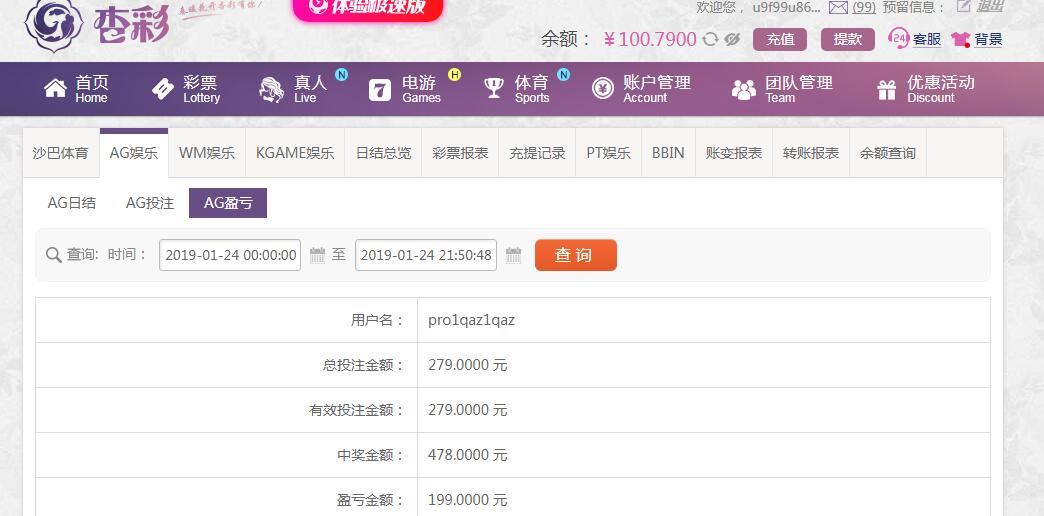
Task: Click the 盈亏金额 199.0000 元 value
Action: click(x=467, y=500)
